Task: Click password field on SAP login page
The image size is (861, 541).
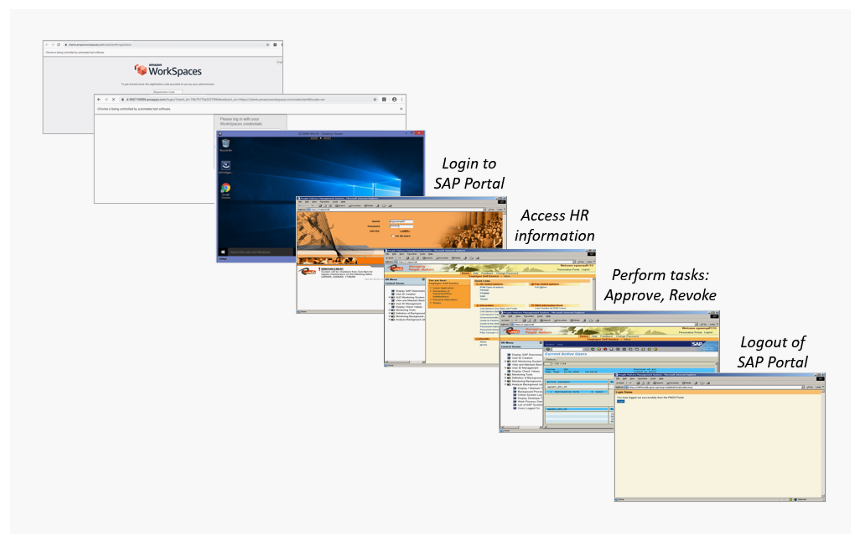Action: click(x=401, y=226)
